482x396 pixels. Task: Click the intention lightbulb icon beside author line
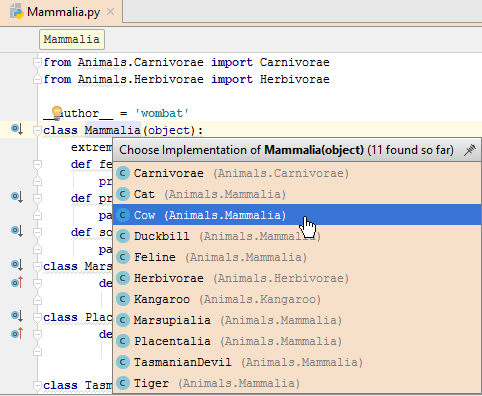pyautogui.click(x=57, y=112)
